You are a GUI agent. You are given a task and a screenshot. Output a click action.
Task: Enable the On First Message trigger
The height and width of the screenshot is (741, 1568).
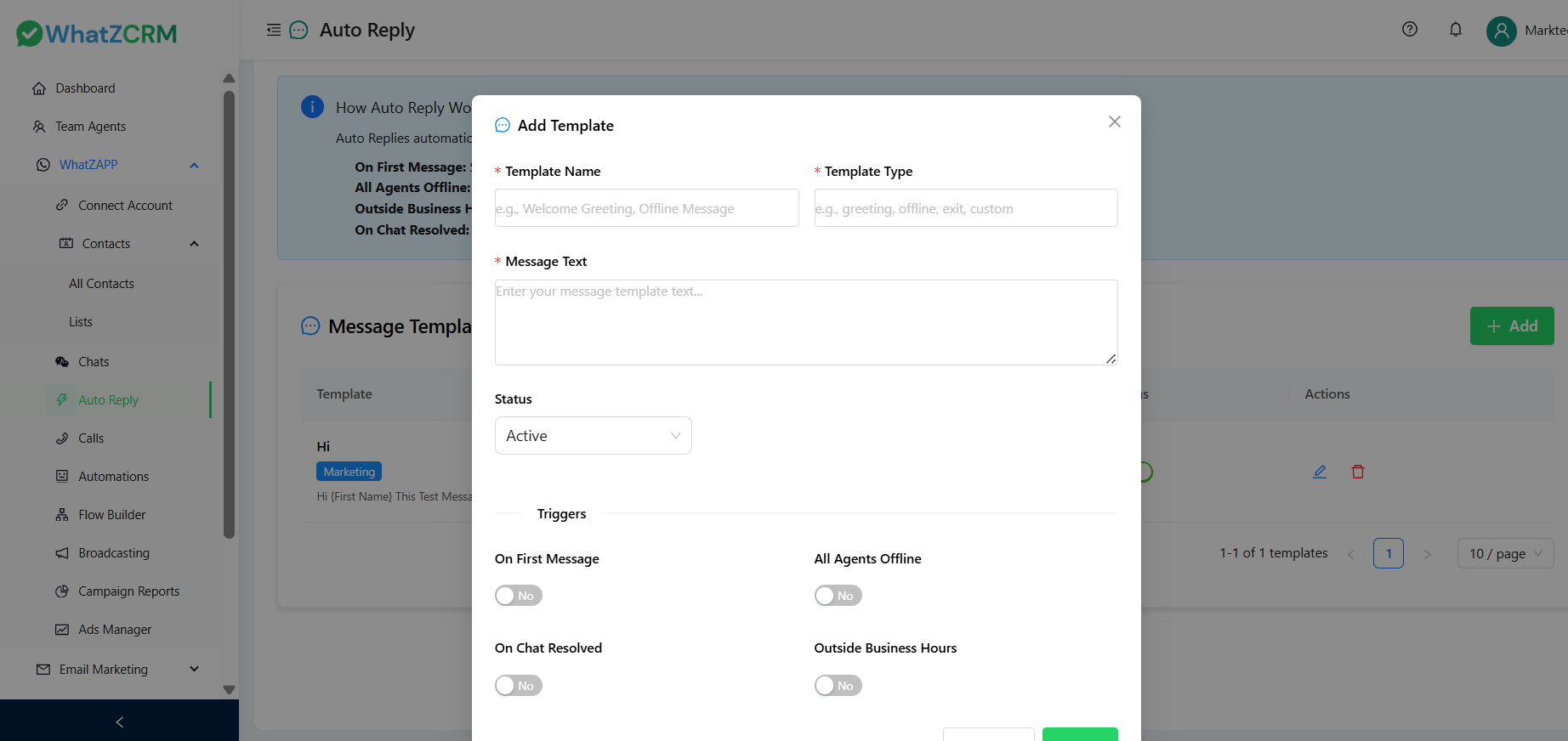[518, 596]
